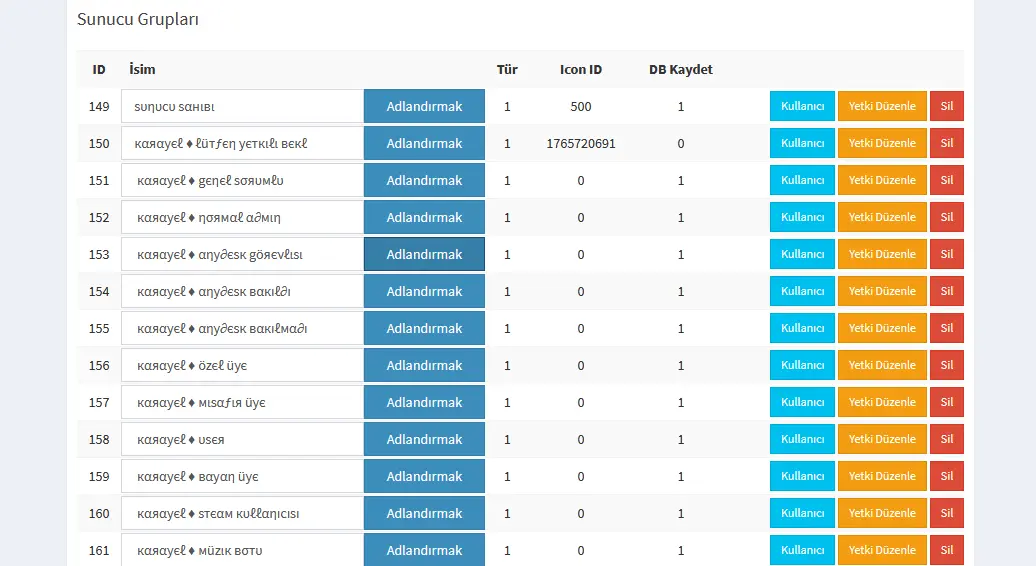1036x566 pixels.
Task: Click name input field of group 149
Action: tap(241, 107)
